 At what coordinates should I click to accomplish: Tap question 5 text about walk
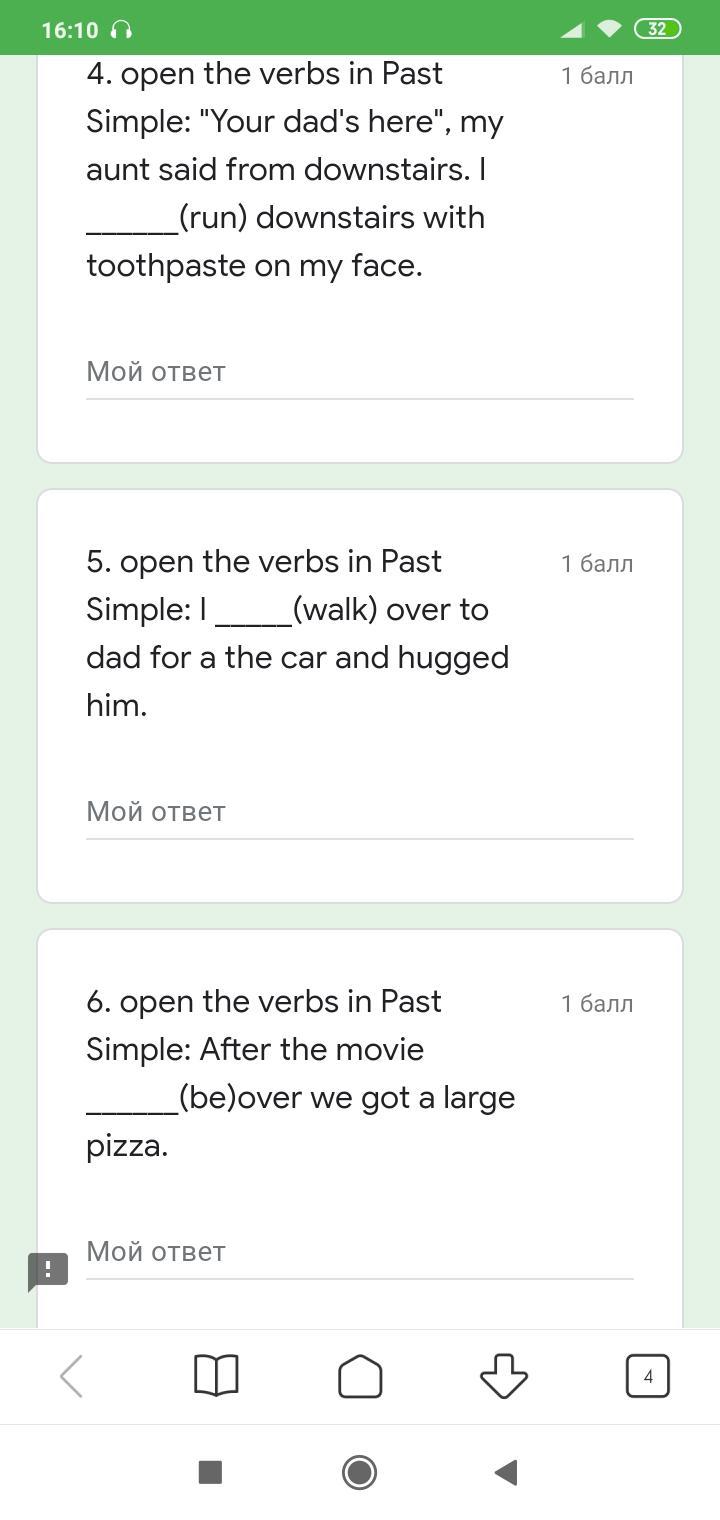click(300, 633)
